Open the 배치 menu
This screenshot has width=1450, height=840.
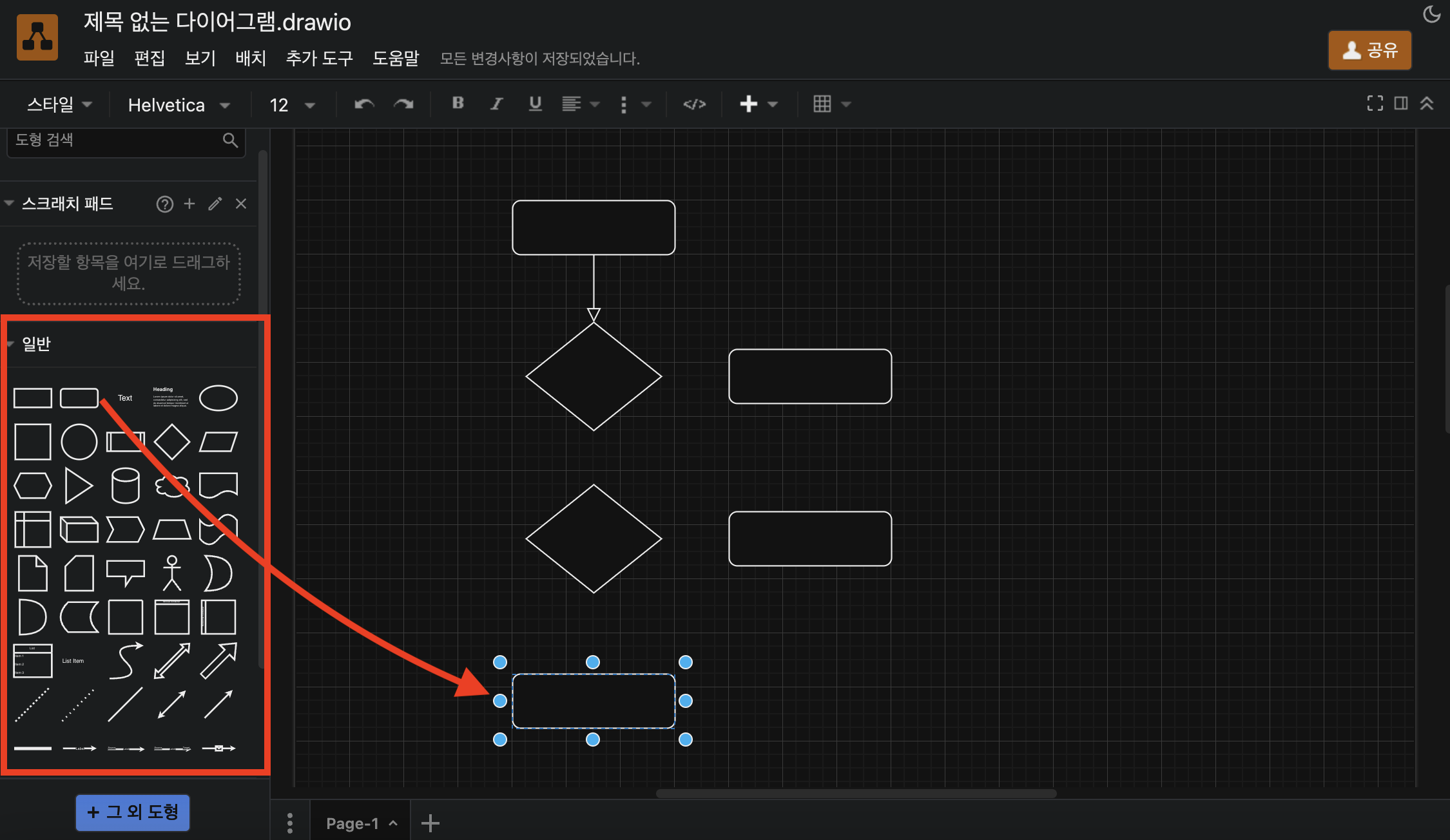251,58
